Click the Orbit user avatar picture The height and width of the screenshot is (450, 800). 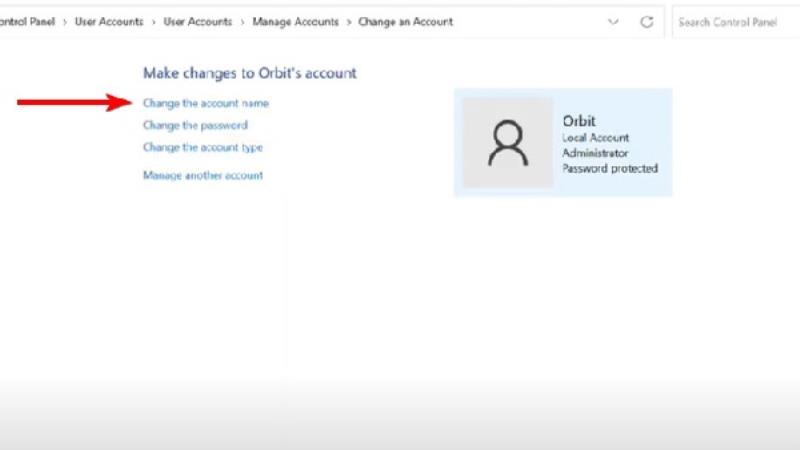(508, 143)
